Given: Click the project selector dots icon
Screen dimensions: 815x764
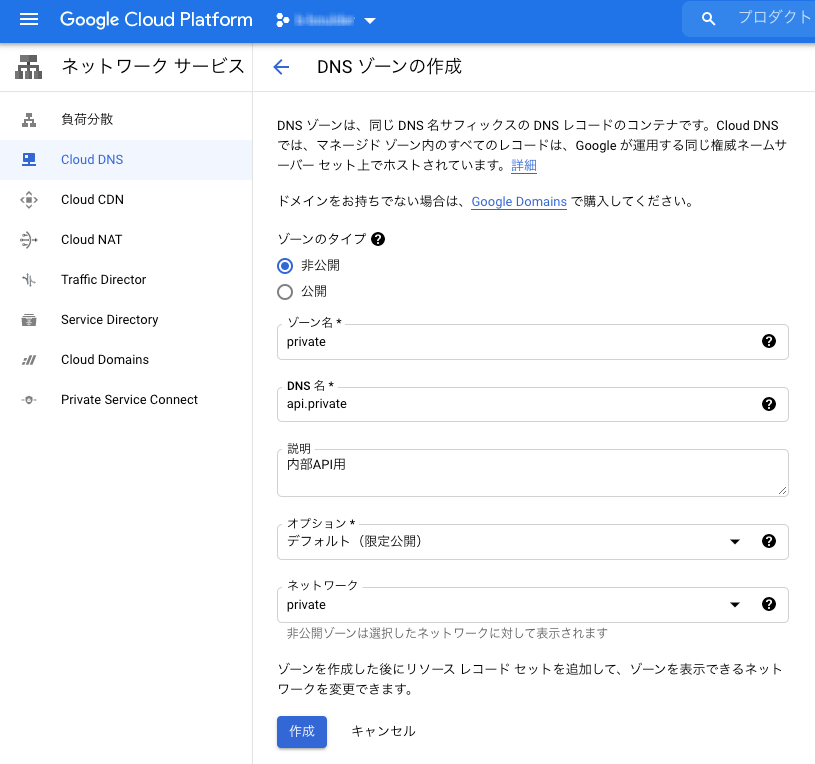Looking at the screenshot, I should pyautogui.click(x=282, y=20).
